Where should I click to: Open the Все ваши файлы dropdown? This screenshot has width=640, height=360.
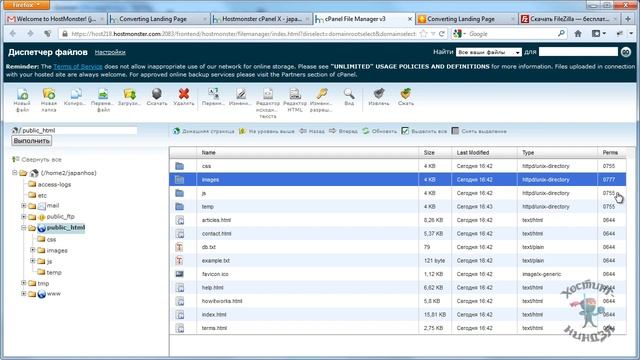(x=489, y=52)
